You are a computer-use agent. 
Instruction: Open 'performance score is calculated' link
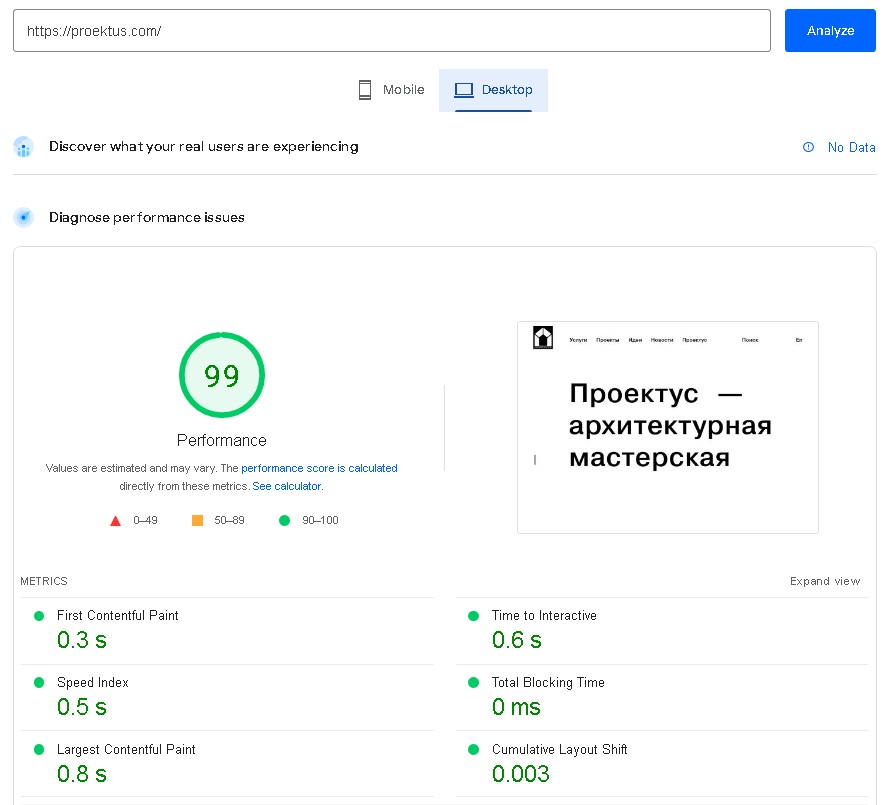pos(319,468)
